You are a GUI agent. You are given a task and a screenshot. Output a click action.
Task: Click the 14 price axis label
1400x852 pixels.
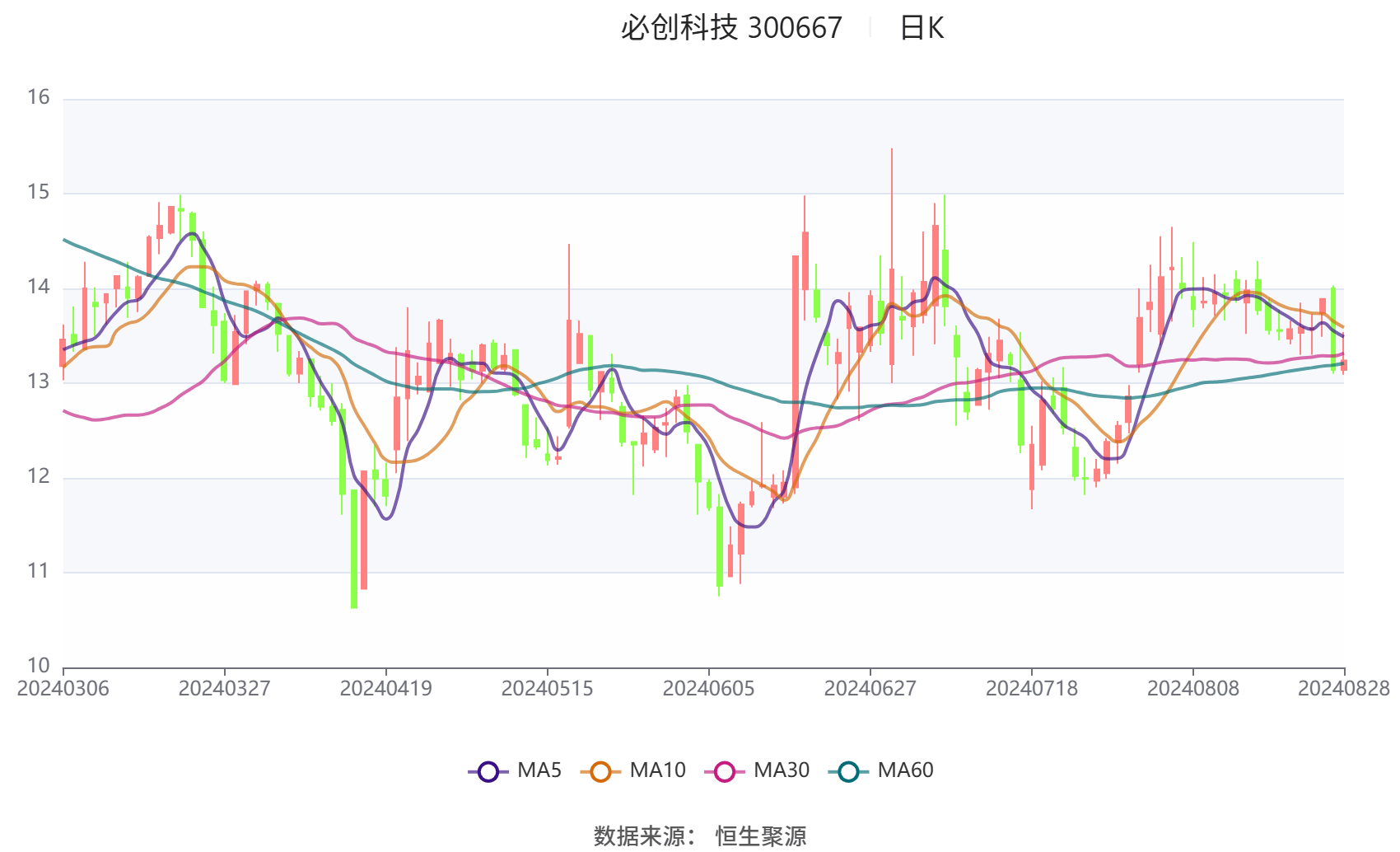pos(39,287)
